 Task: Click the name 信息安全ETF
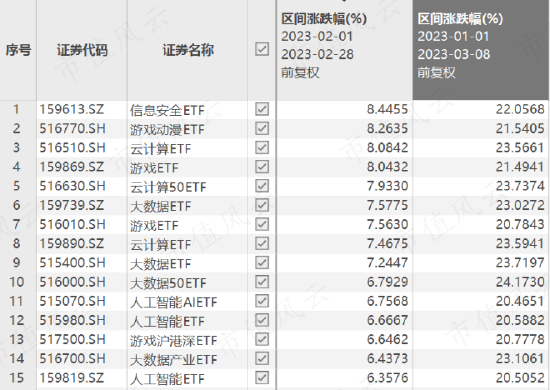tap(167, 110)
